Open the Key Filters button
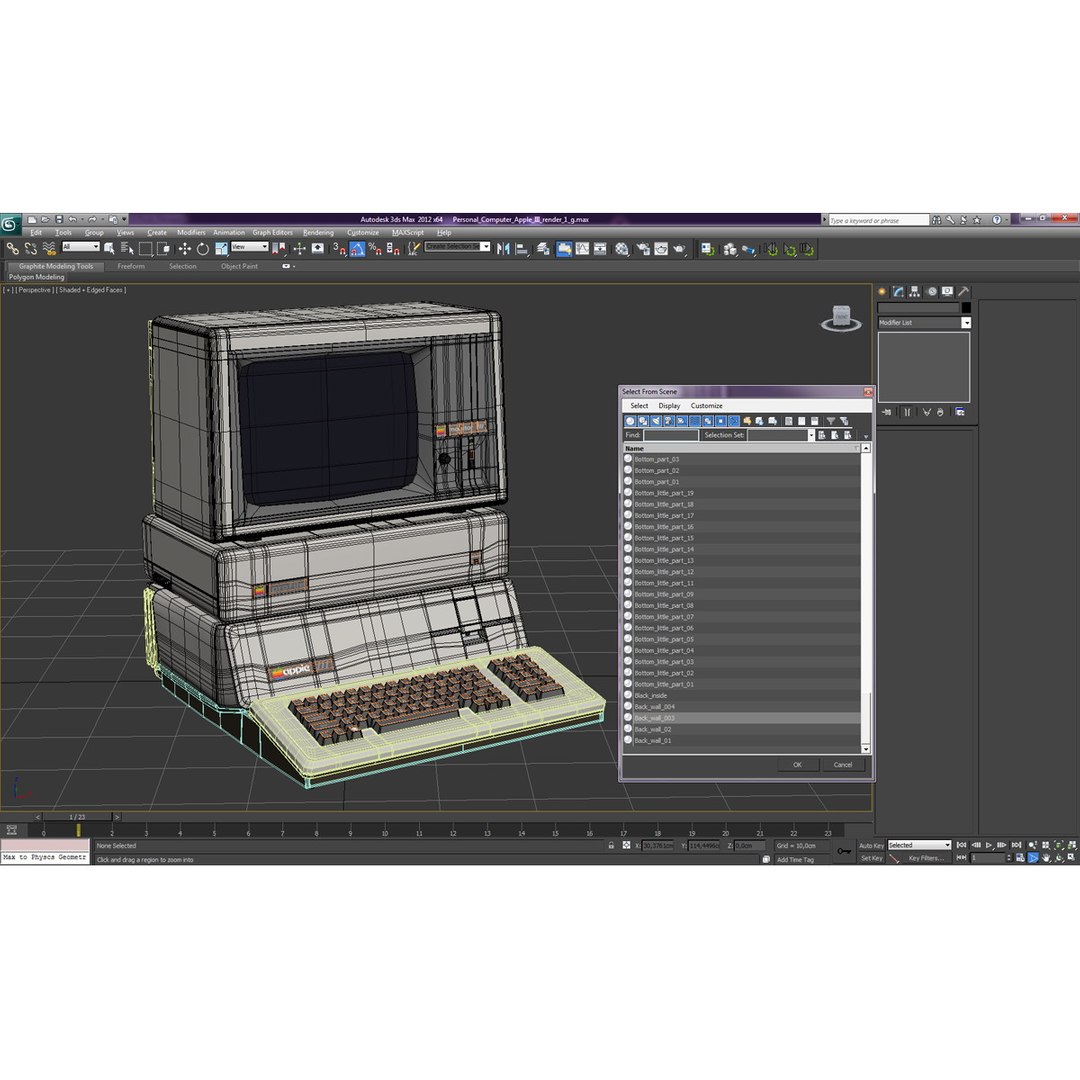 926,858
